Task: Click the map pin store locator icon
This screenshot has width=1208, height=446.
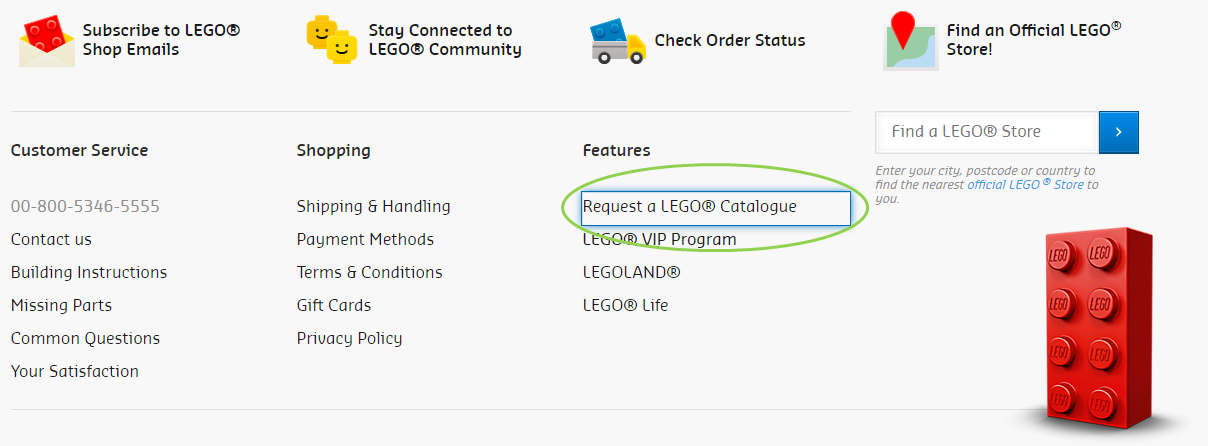Action: tap(910, 42)
